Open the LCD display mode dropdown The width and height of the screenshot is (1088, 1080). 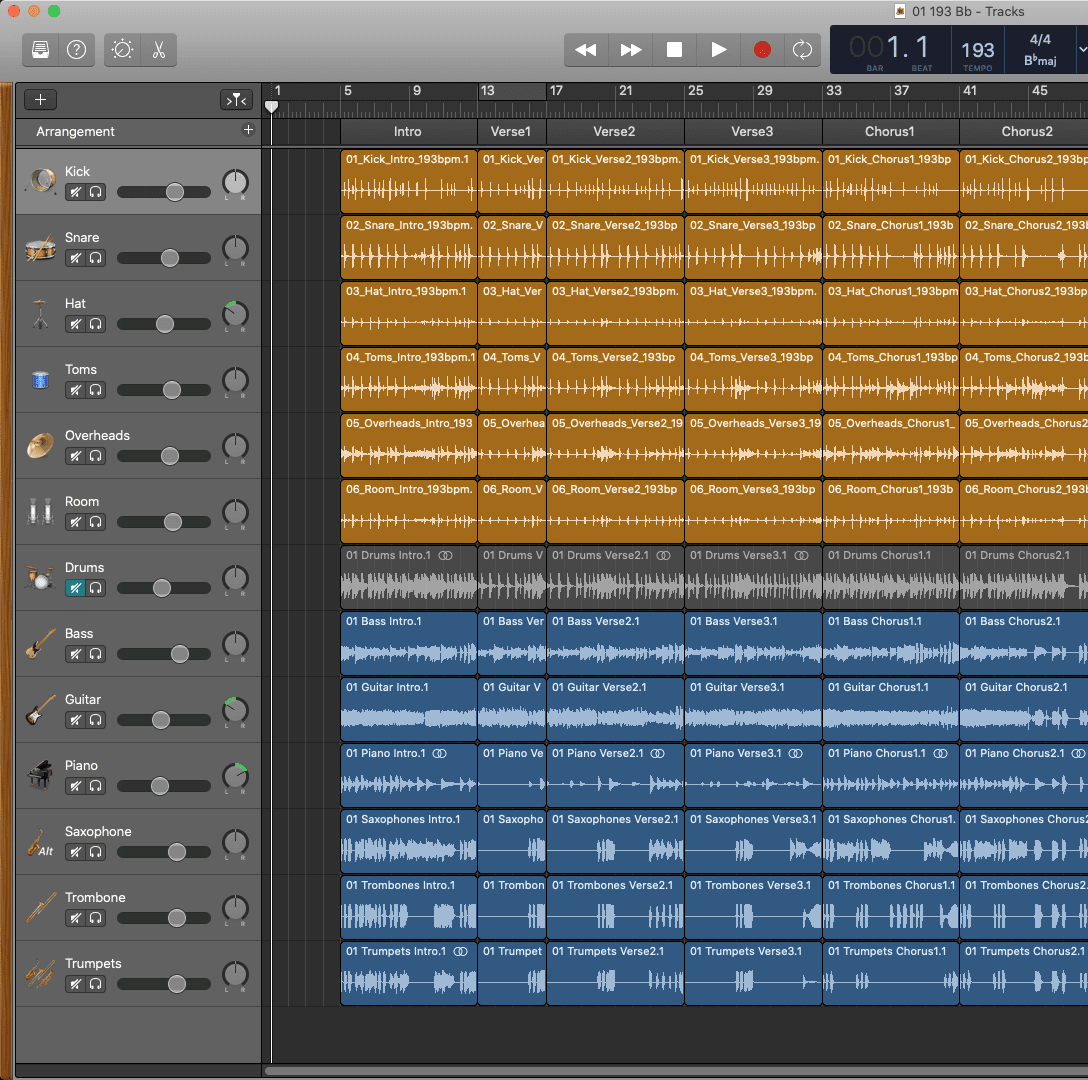pyautogui.click(x=1081, y=49)
